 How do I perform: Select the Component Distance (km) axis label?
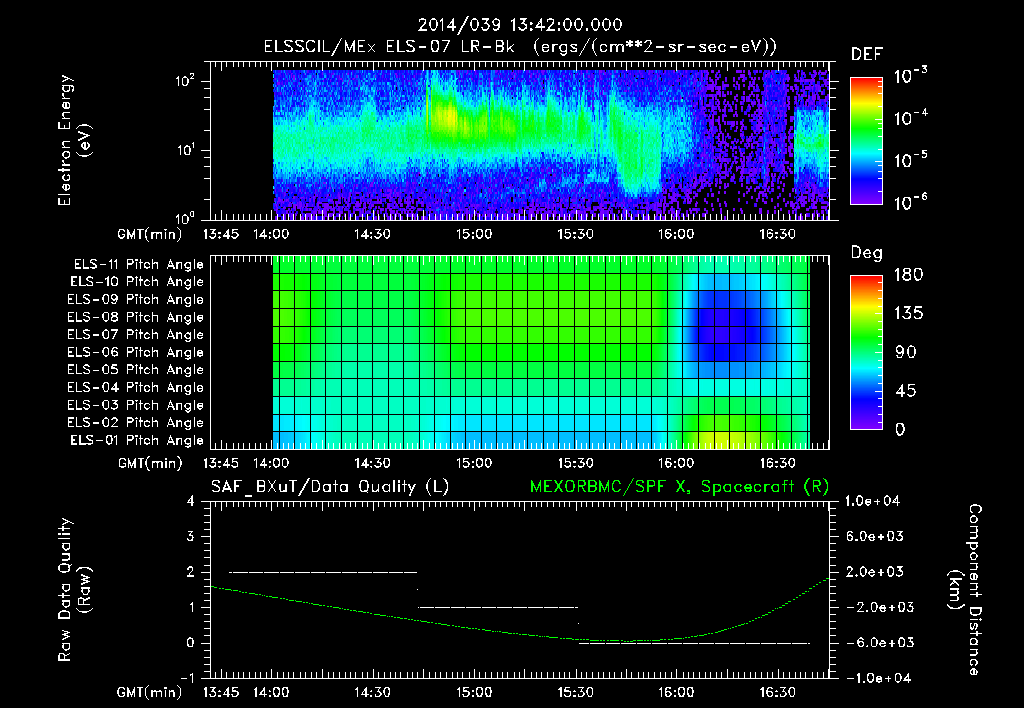(x=965, y=590)
